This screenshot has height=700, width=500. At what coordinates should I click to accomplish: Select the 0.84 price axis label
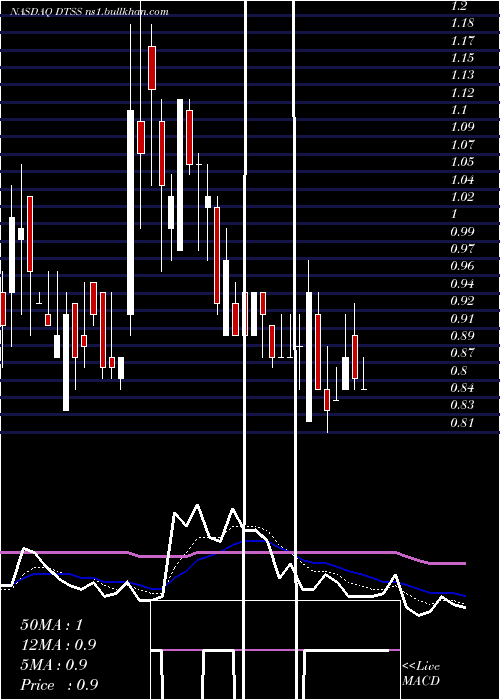462,388
